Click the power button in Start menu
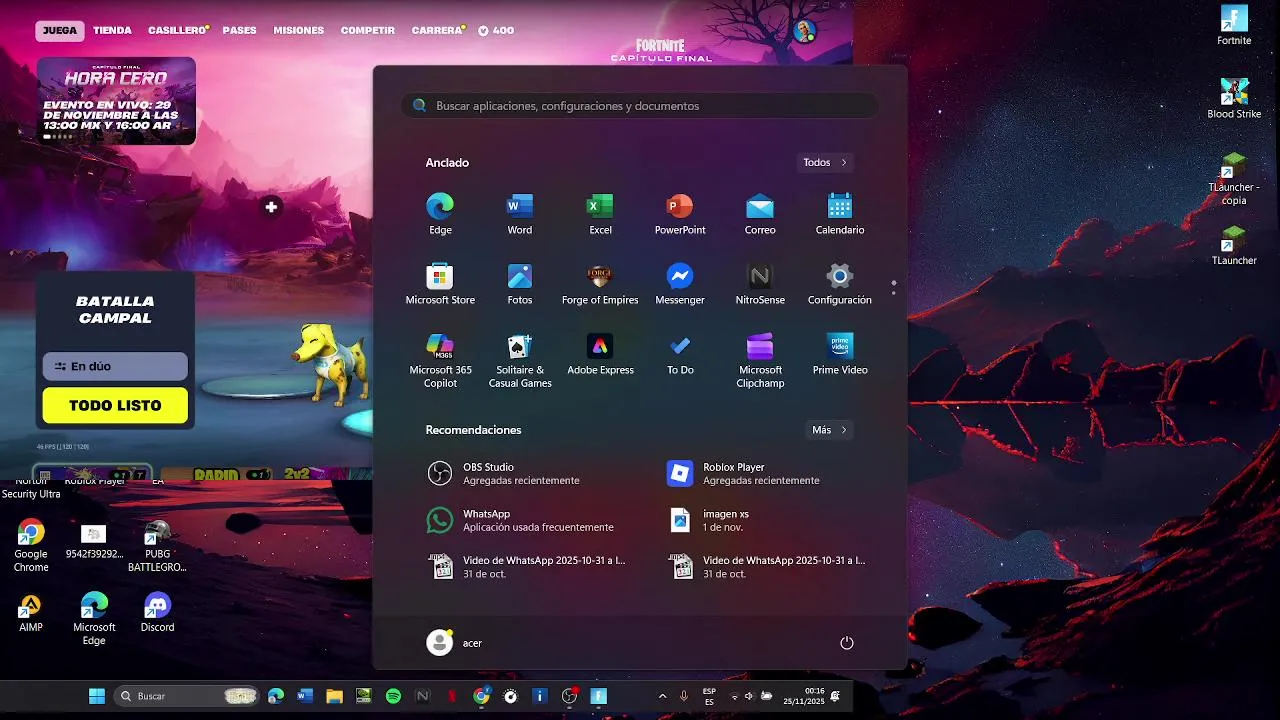 click(x=847, y=643)
